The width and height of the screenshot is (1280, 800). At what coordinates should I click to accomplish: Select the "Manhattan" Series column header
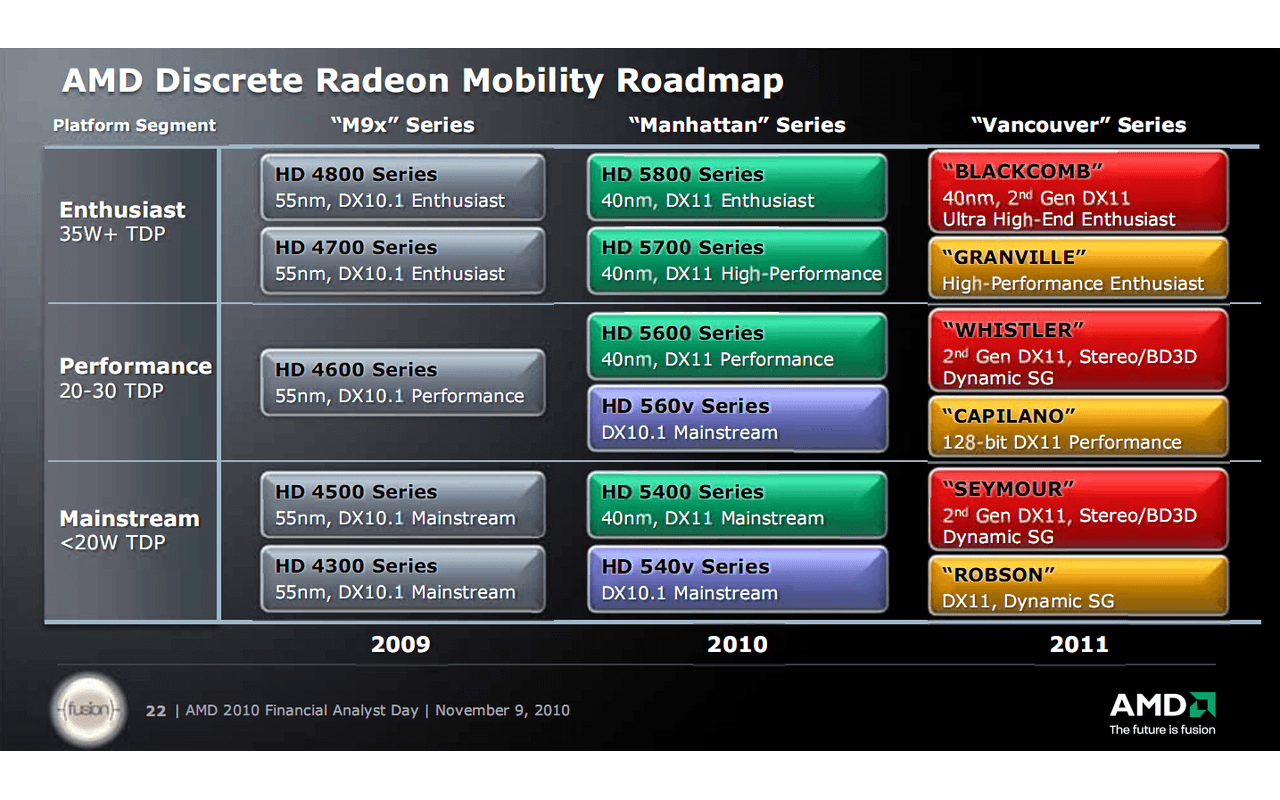[737, 125]
